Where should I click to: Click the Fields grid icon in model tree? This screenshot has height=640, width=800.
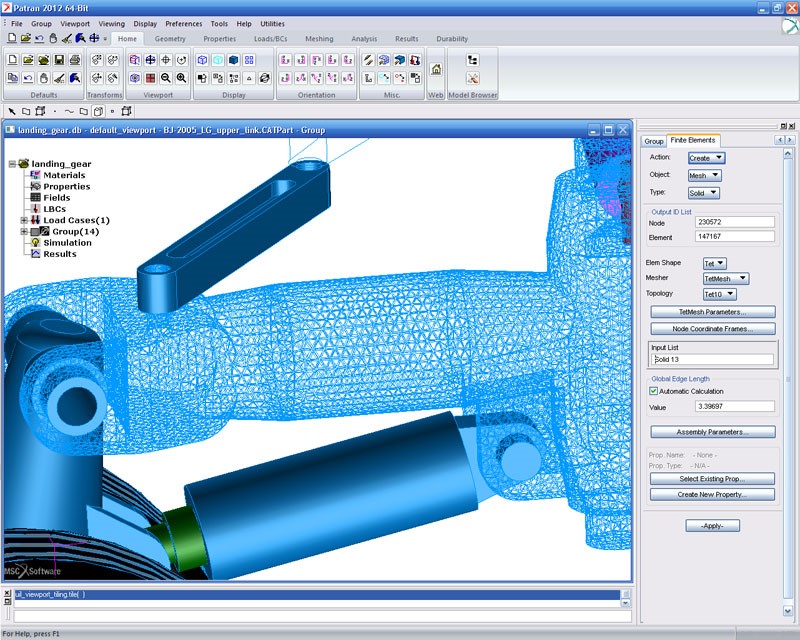click(35, 198)
